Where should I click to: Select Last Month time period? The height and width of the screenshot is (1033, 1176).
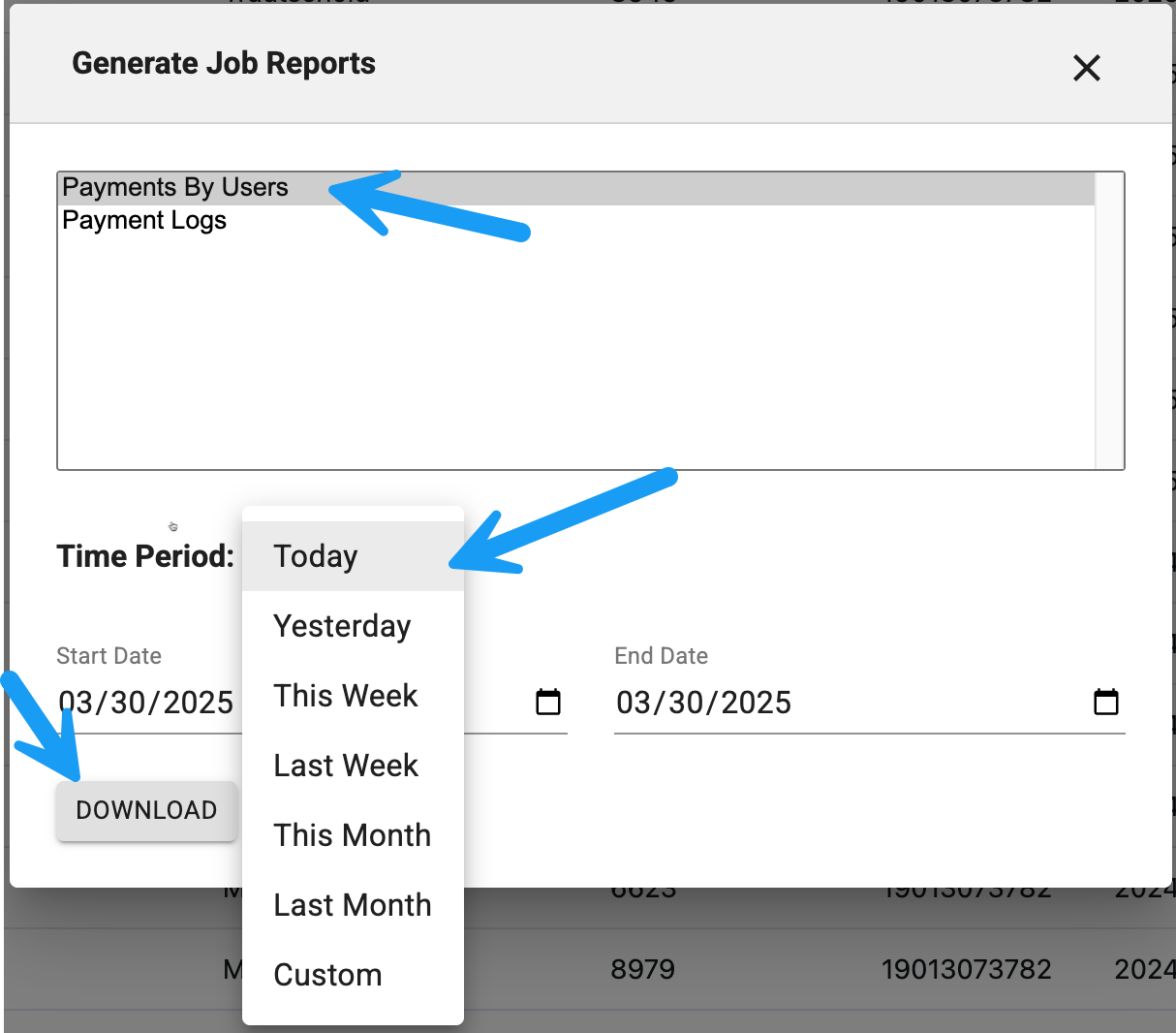pyautogui.click(x=352, y=905)
